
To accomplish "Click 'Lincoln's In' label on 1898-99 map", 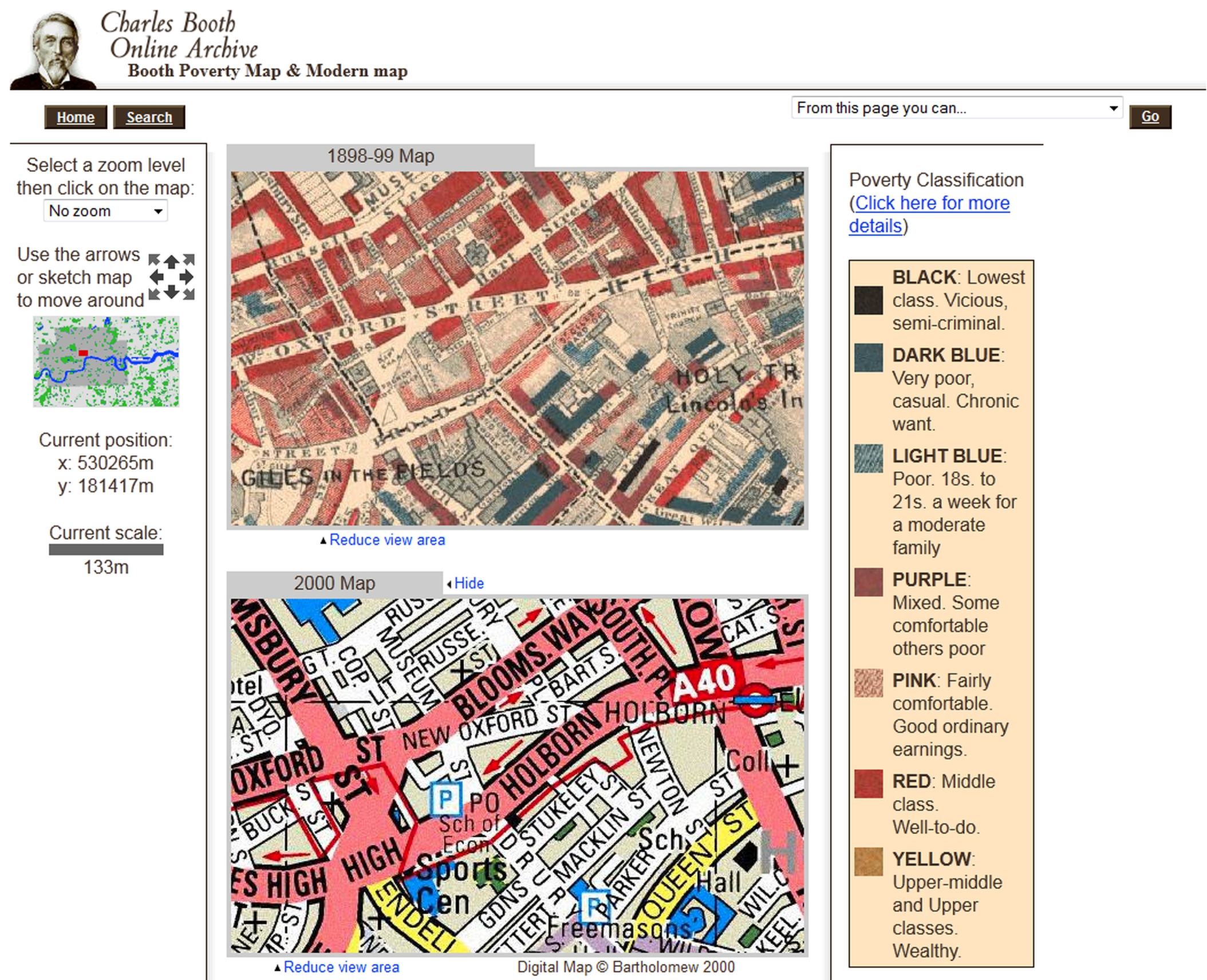I will pyautogui.click(x=734, y=402).
